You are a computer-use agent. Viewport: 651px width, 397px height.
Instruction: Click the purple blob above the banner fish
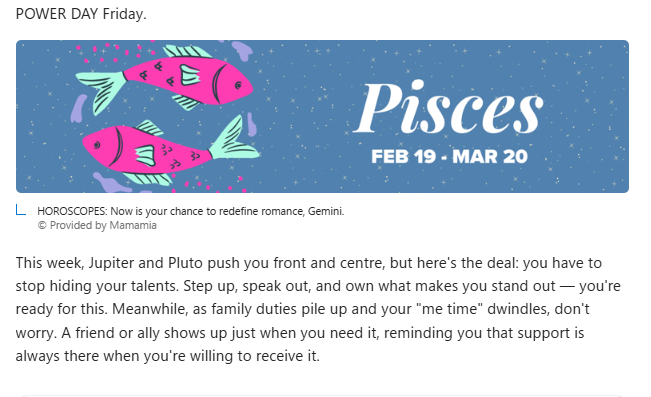pyautogui.click(x=242, y=51)
